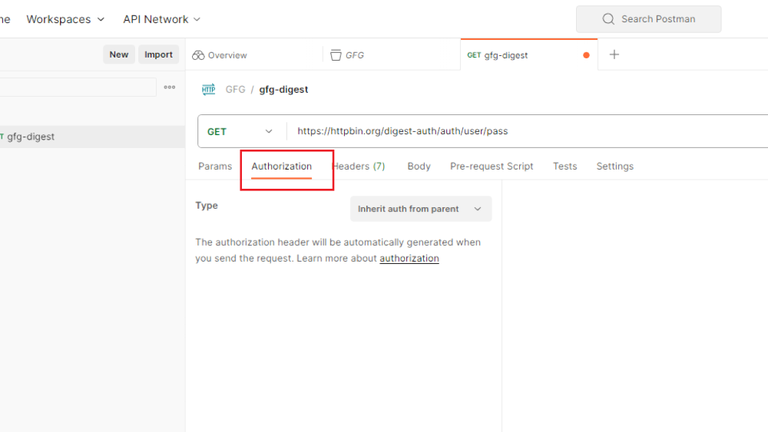Click GFG in the breadcrumb

(x=235, y=89)
